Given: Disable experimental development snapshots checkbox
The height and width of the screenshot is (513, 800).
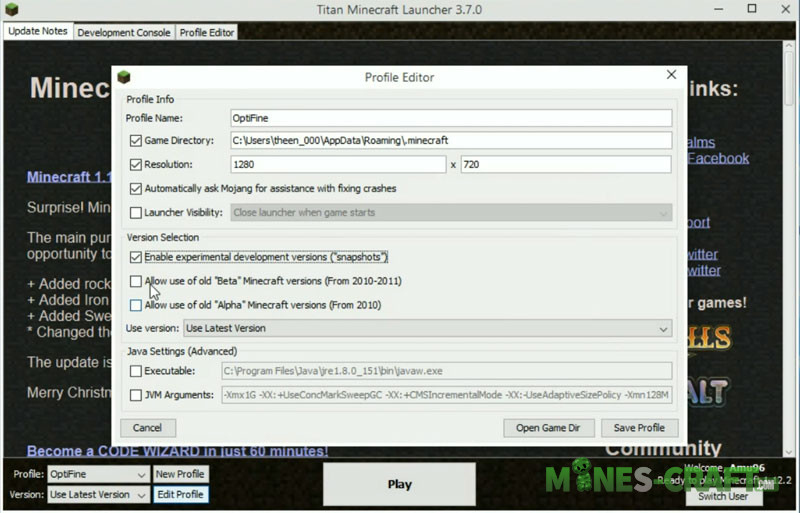Looking at the screenshot, I should (136, 257).
